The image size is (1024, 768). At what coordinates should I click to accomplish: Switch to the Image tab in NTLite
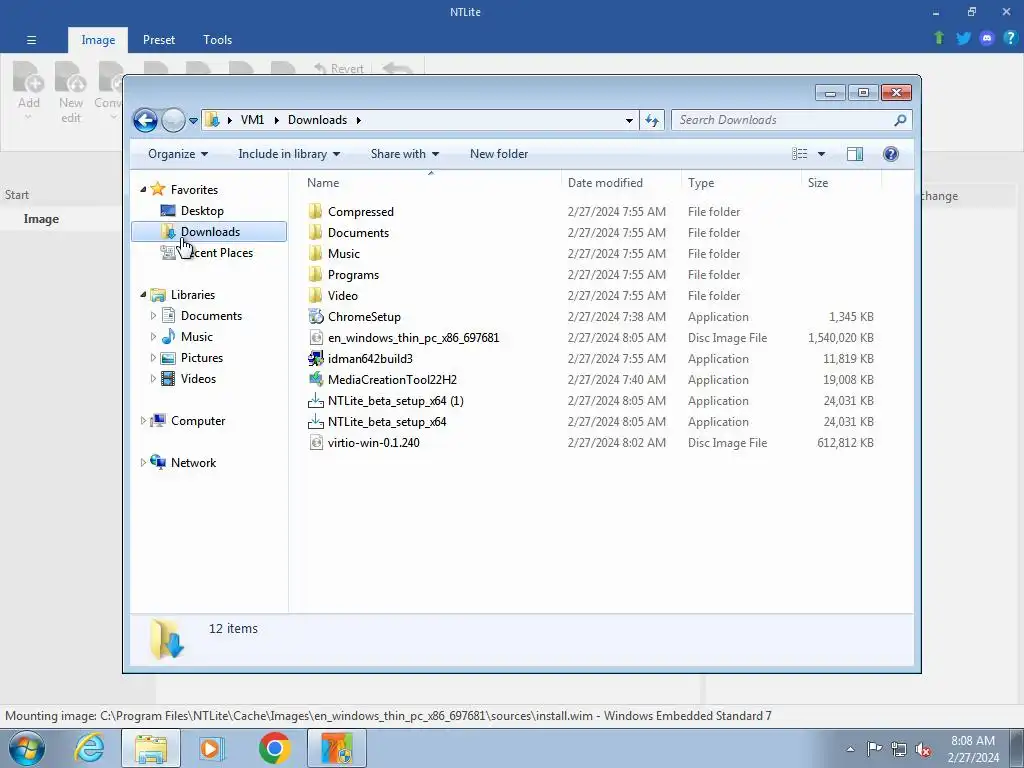98,40
